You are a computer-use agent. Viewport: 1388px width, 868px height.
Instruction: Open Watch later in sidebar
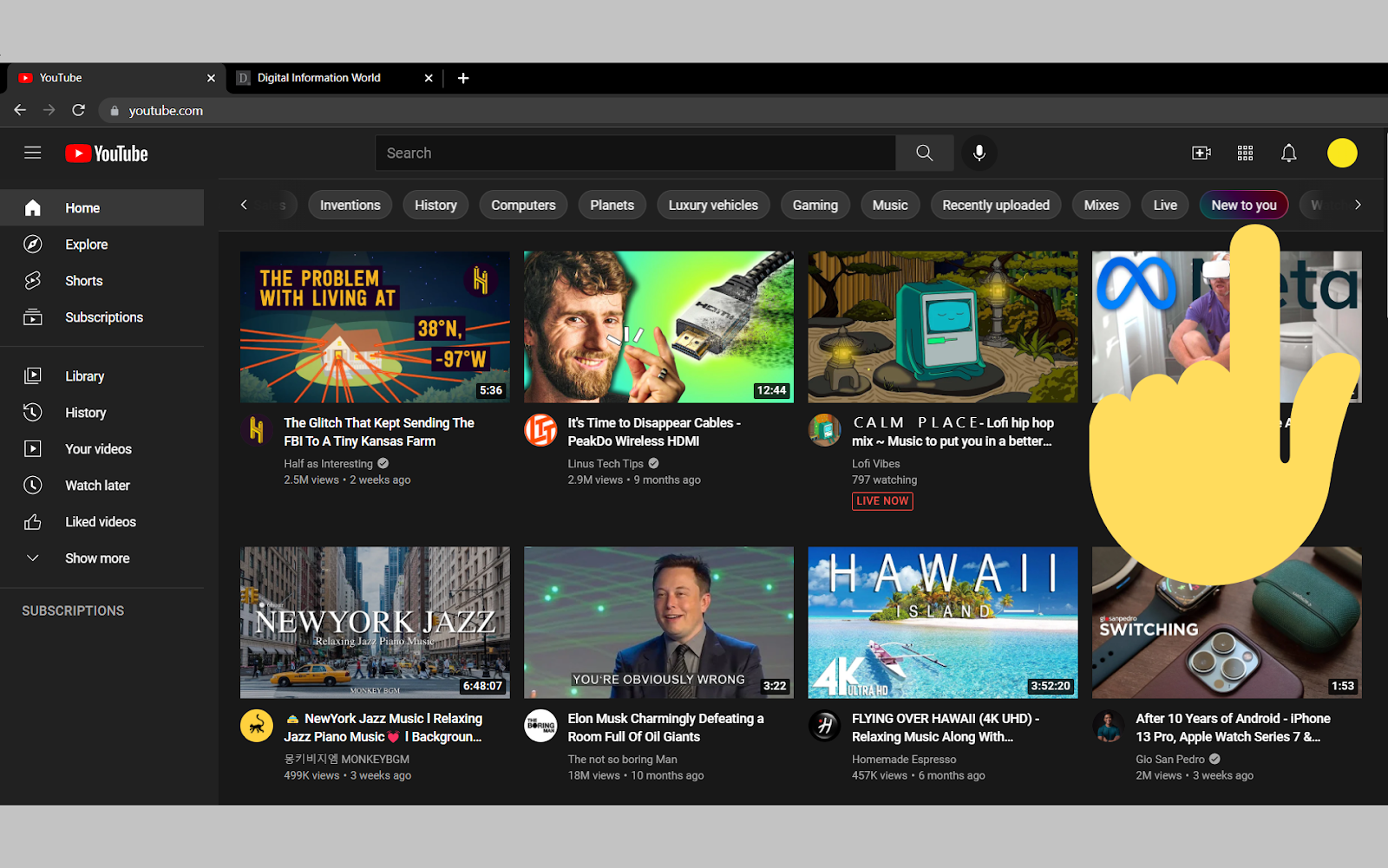tap(102, 486)
